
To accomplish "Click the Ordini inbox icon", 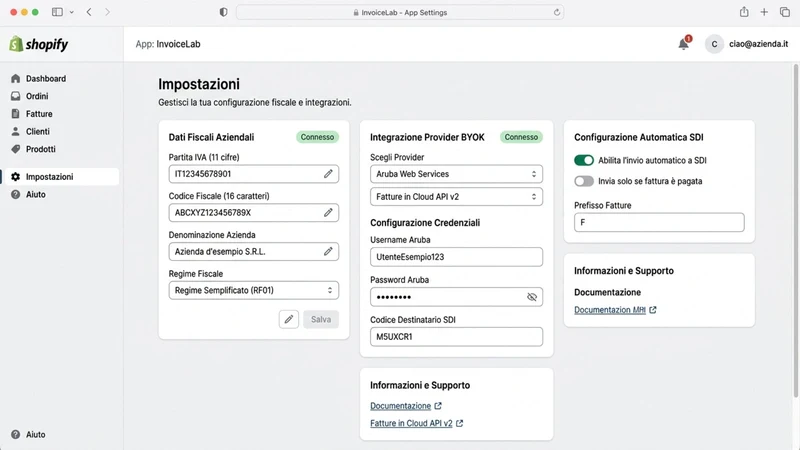I will 15,96.
